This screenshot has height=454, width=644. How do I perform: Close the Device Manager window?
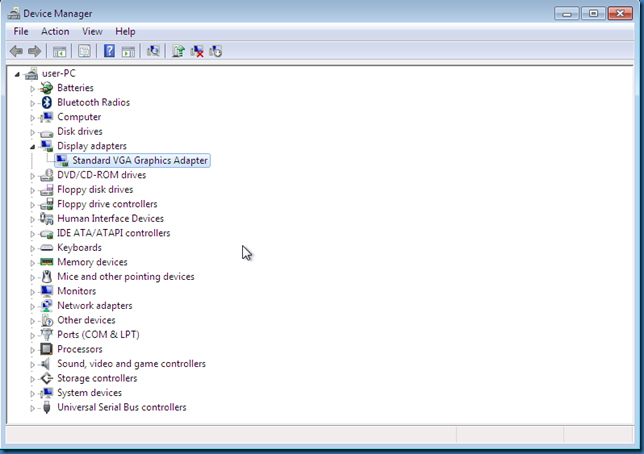[x=620, y=14]
